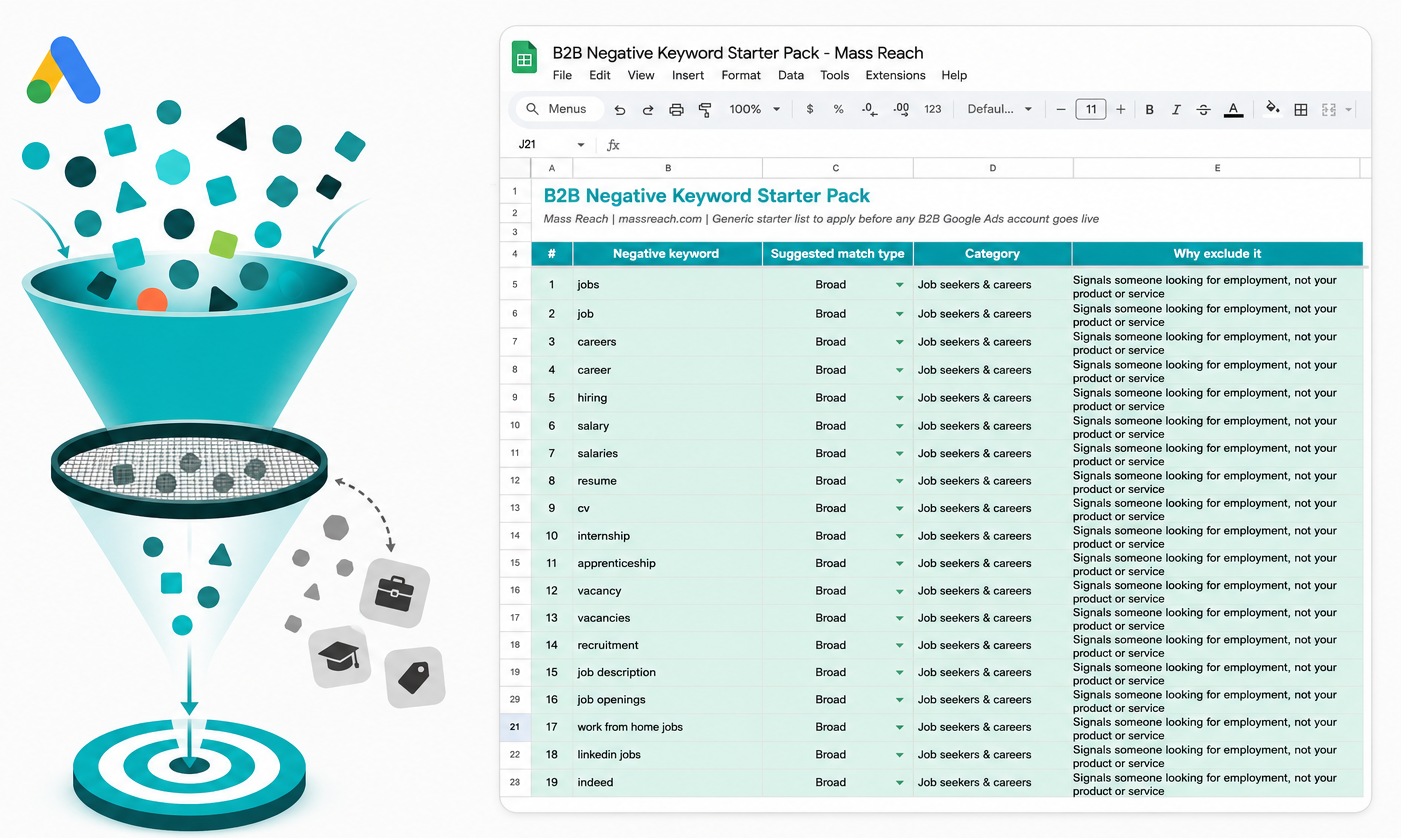Redo the last action
Image resolution: width=1401 pixels, height=838 pixels.
tap(648, 110)
